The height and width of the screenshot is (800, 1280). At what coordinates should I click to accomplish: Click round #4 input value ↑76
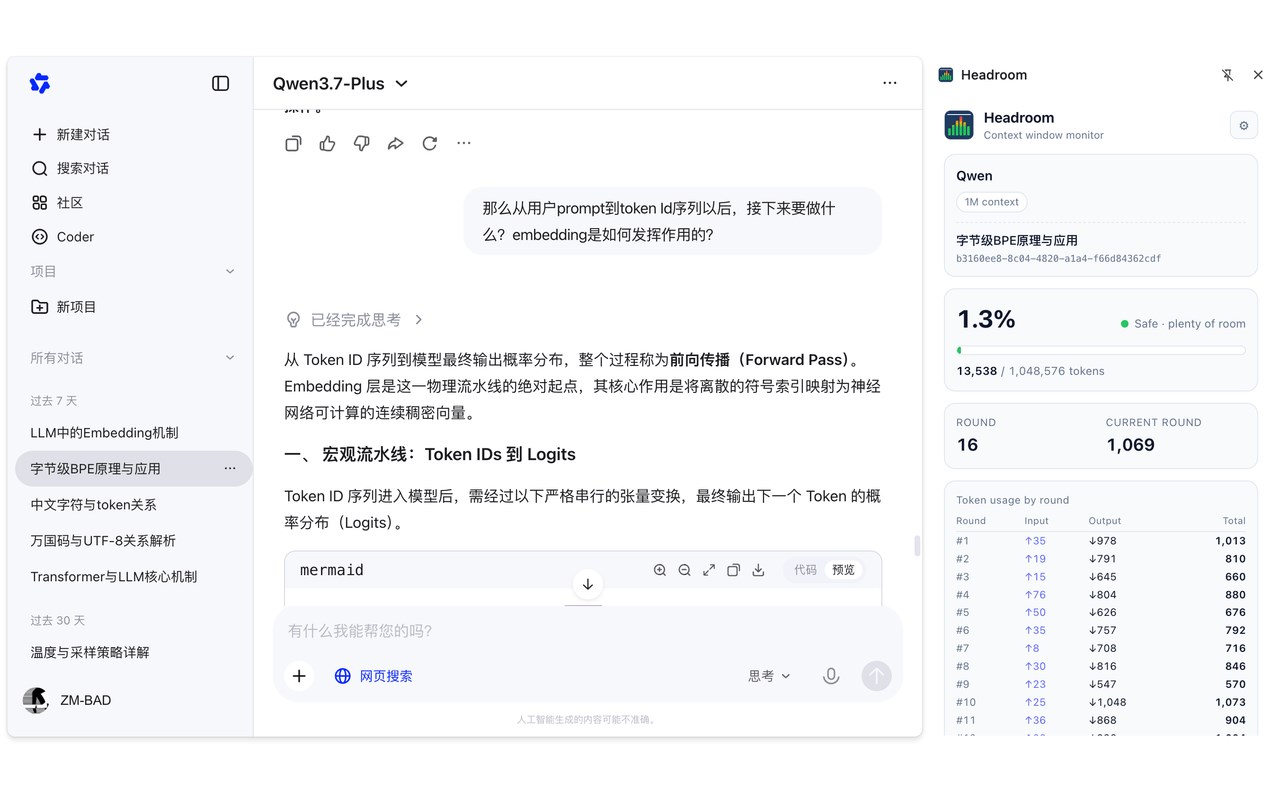pos(1035,595)
